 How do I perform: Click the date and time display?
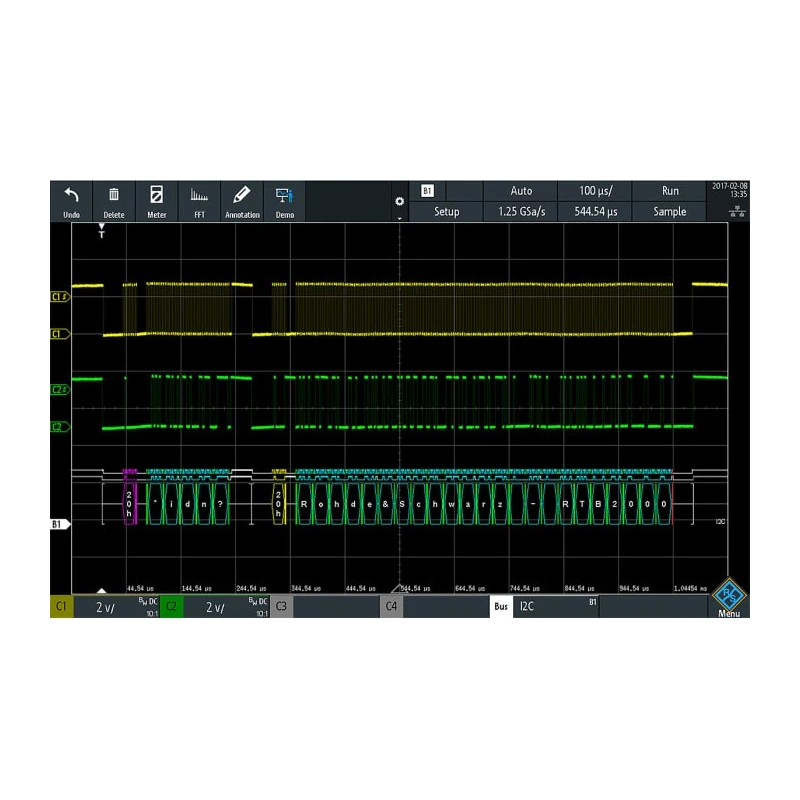730,190
